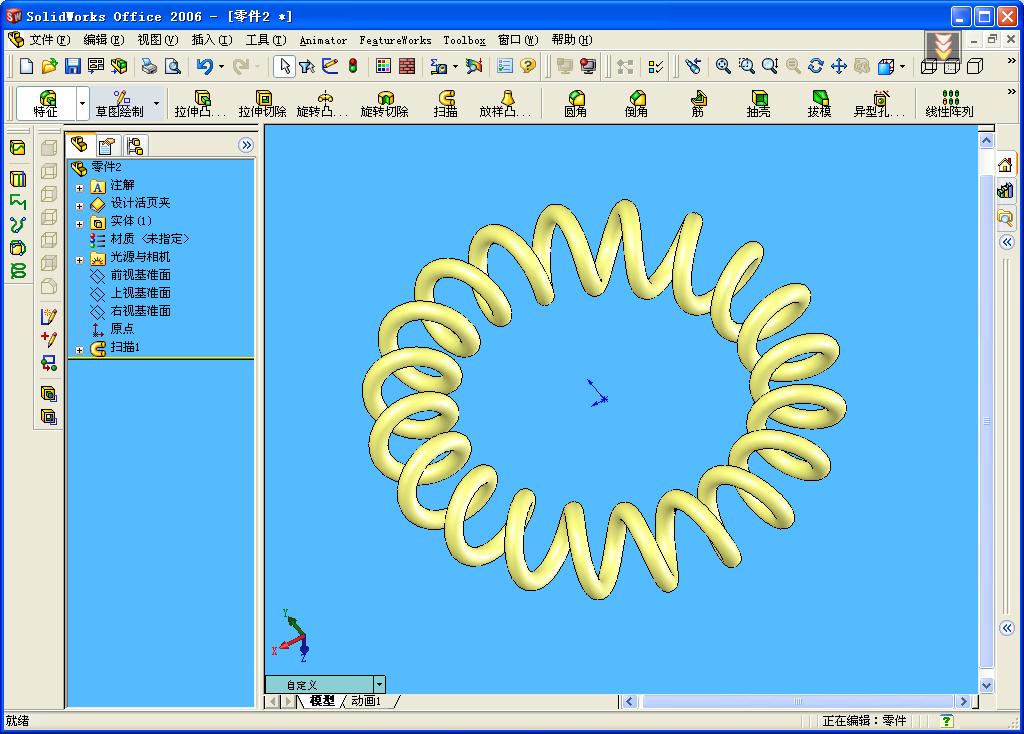The image size is (1024, 734).
Task: Switch to the 动画1 tab
Action: coord(366,701)
